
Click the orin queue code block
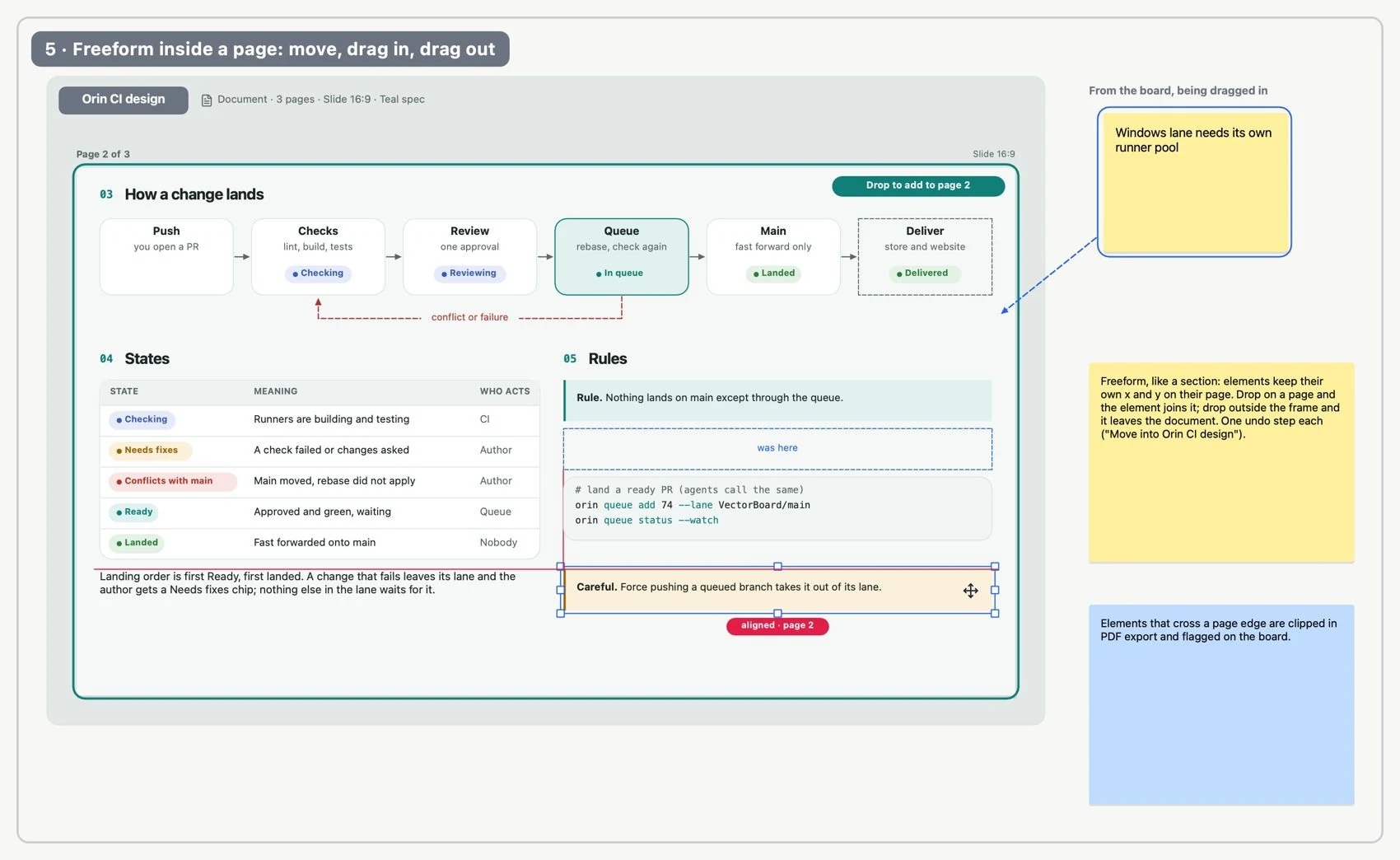coord(777,508)
